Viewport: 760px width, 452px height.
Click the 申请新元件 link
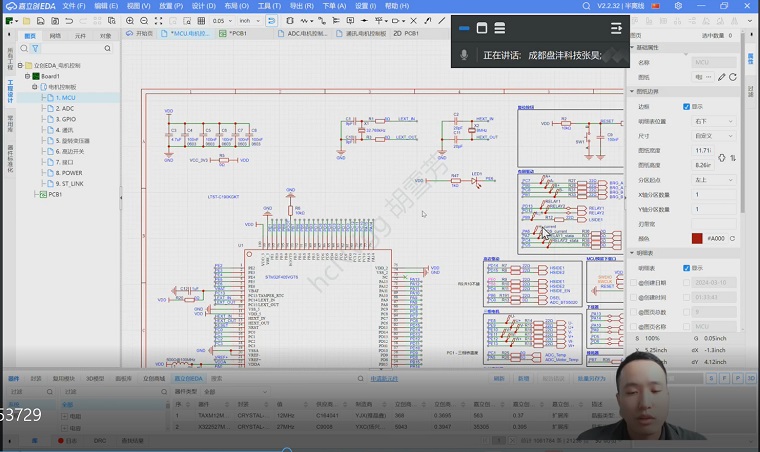coord(384,378)
